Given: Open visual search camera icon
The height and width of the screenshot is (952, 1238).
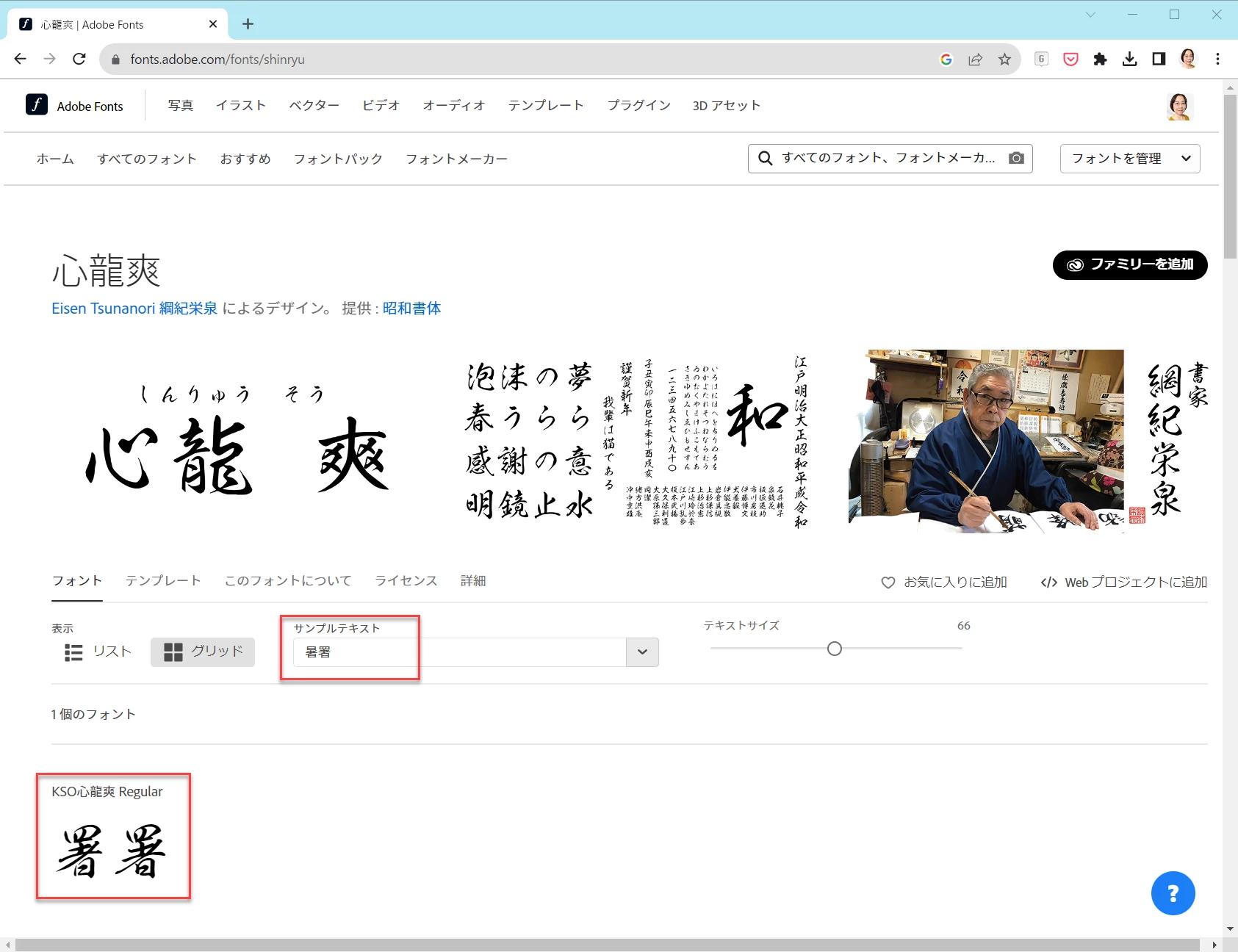Looking at the screenshot, I should pos(1016,158).
